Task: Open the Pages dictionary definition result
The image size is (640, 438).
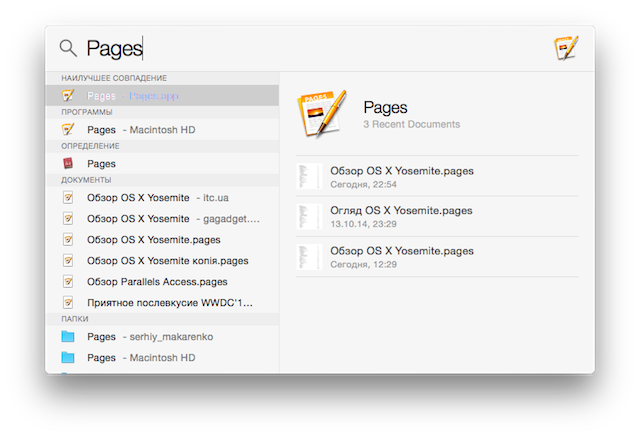Action: click(x=162, y=164)
